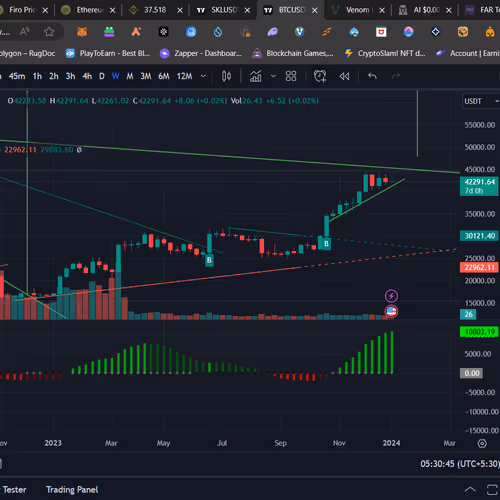Image resolution: width=500 pixels, height=500 pixels.
Task: Open the Polygon RugDoc bookmark
Action: [27, 53]
